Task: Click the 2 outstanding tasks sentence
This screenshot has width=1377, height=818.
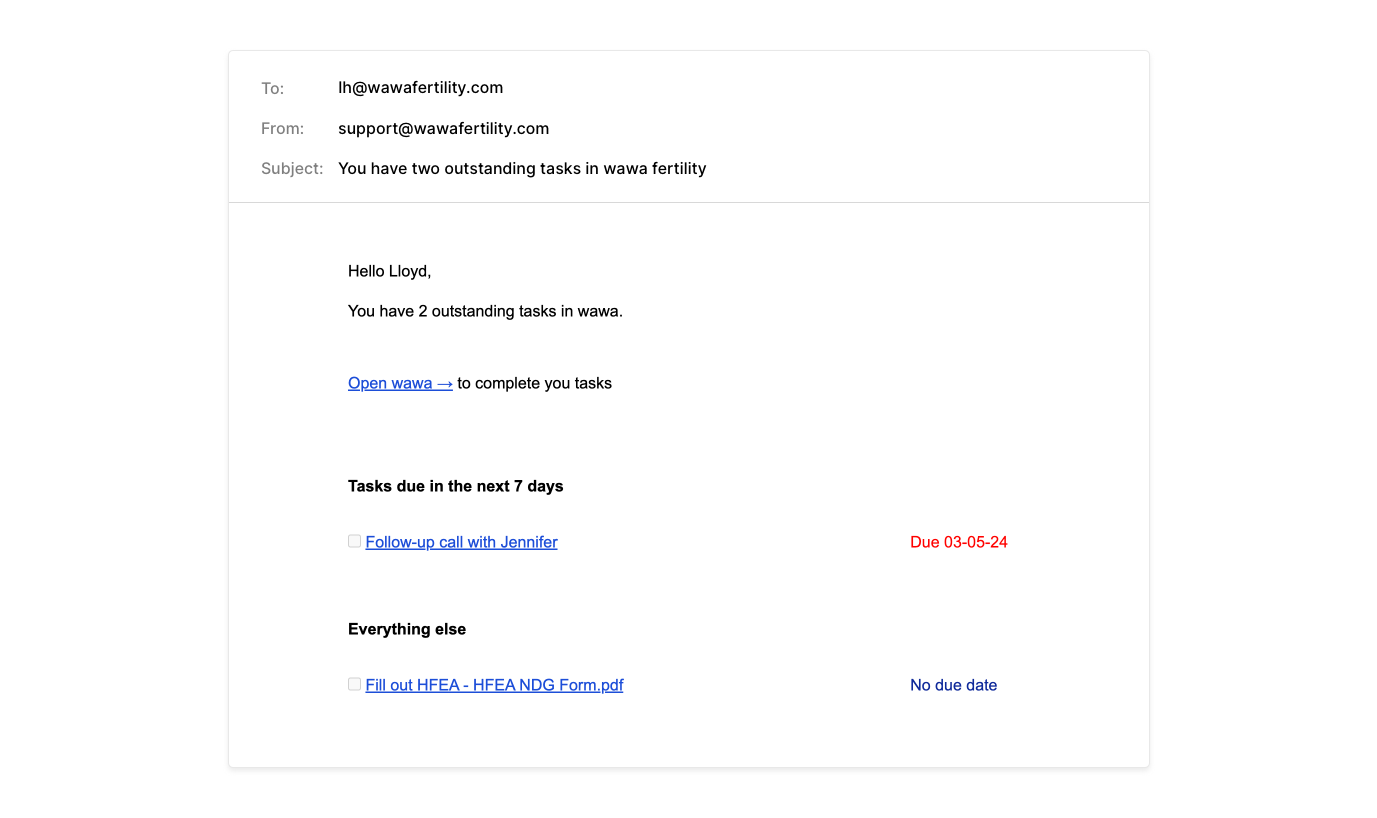Action: pyautogui.click(x=485, y=311)
